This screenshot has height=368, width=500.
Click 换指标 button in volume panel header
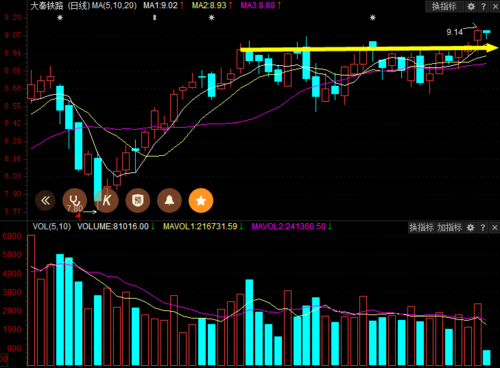tap(421, 228)
